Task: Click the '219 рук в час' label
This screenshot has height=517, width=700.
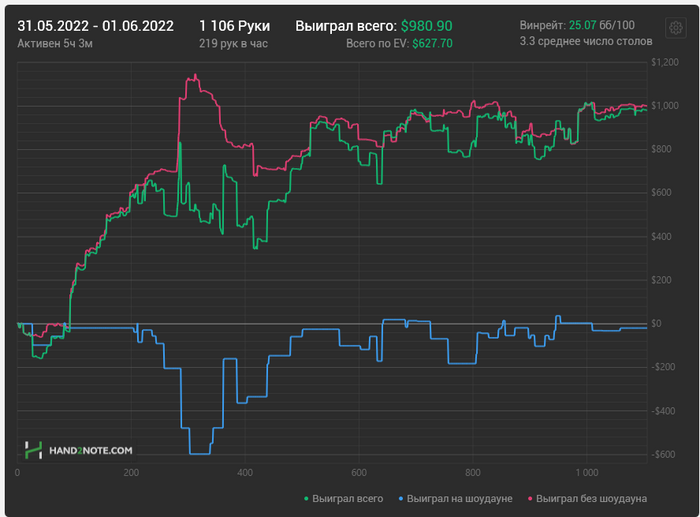Action: coord(234,44)
